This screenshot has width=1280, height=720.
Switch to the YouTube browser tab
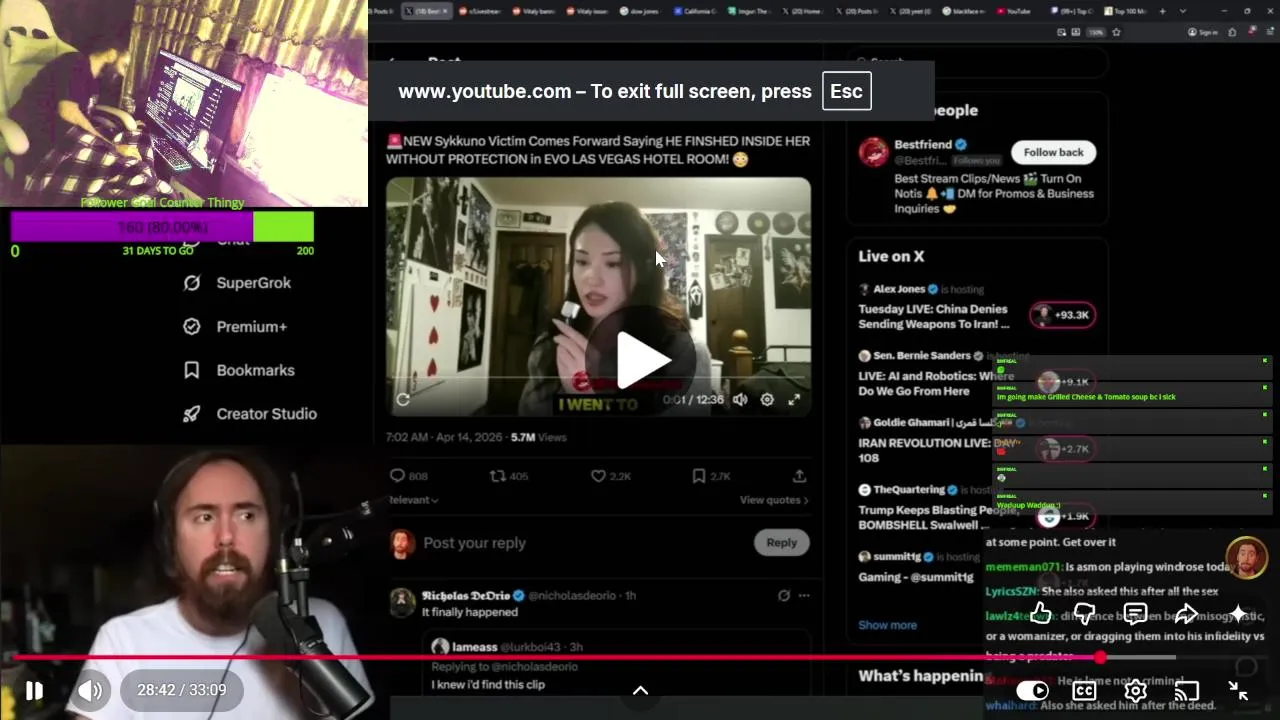click(1013, 11)
